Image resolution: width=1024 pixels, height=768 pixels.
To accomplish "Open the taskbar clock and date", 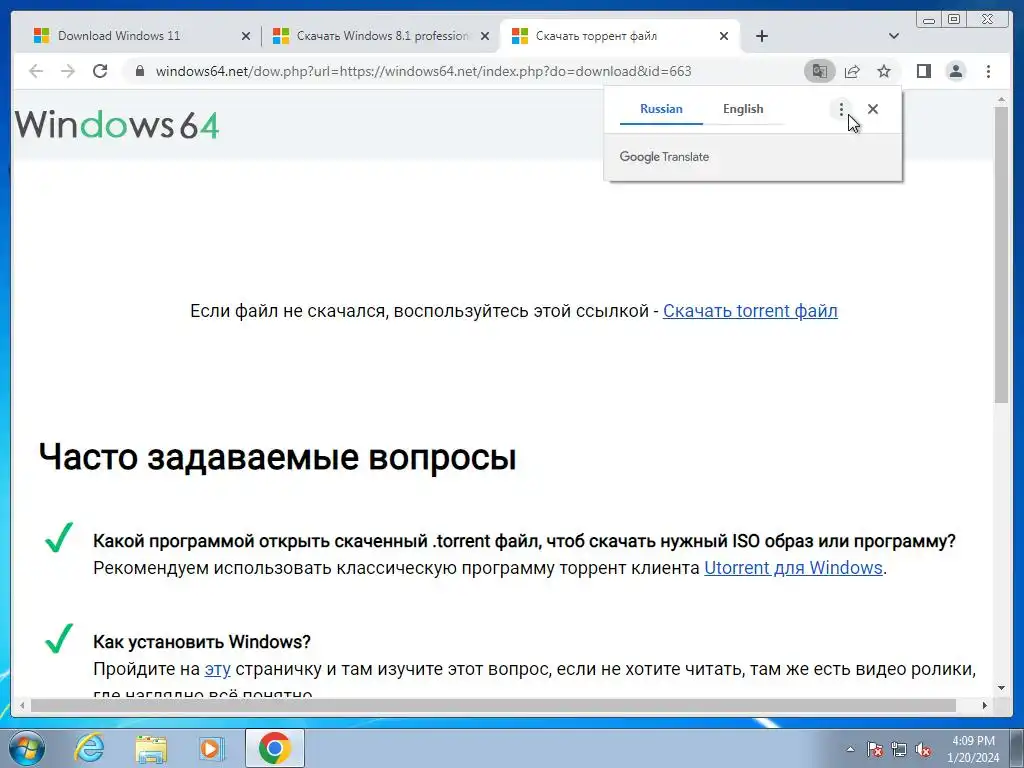I will (x=973, y=749).
